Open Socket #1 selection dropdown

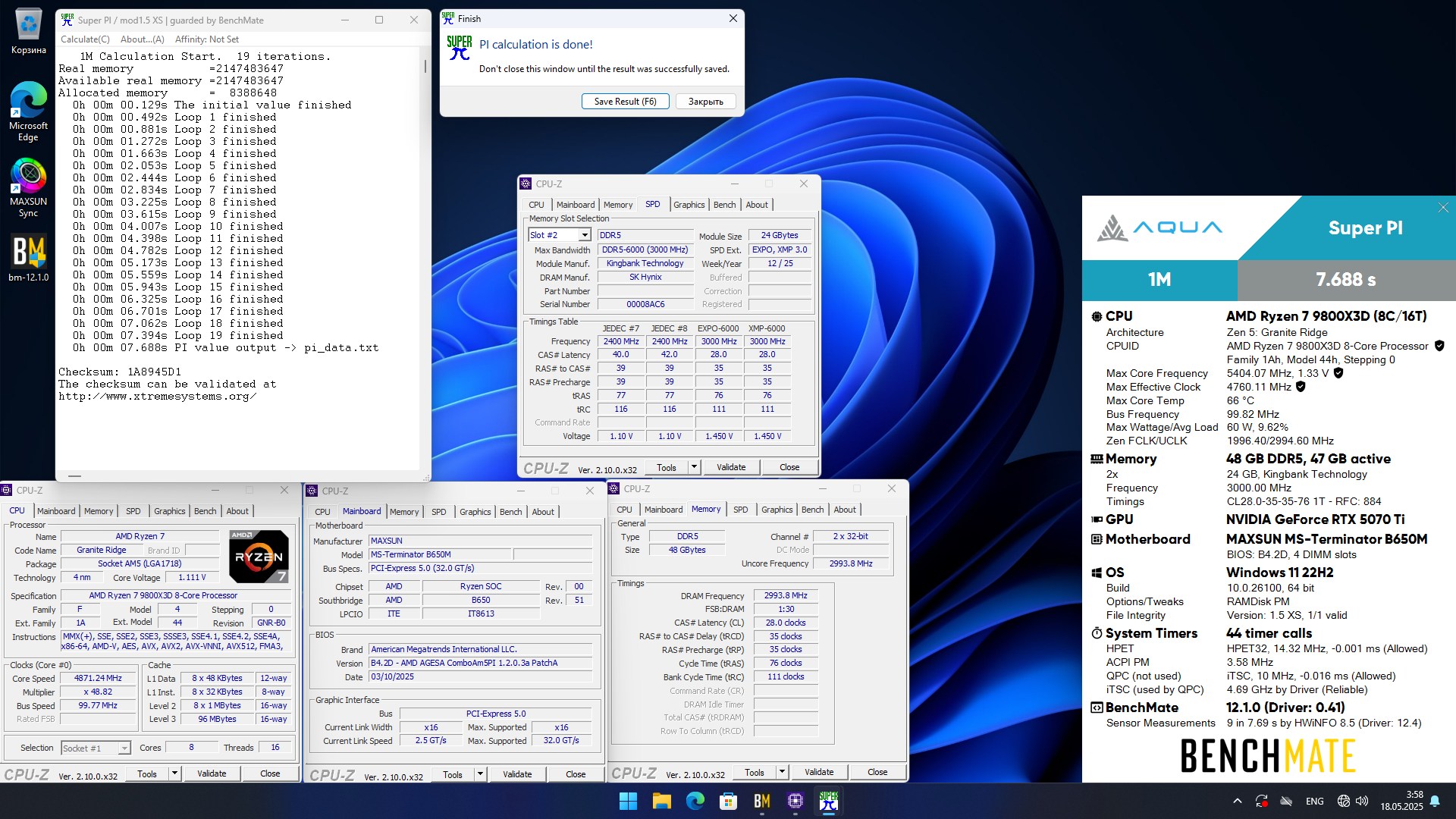coord(96,748)
